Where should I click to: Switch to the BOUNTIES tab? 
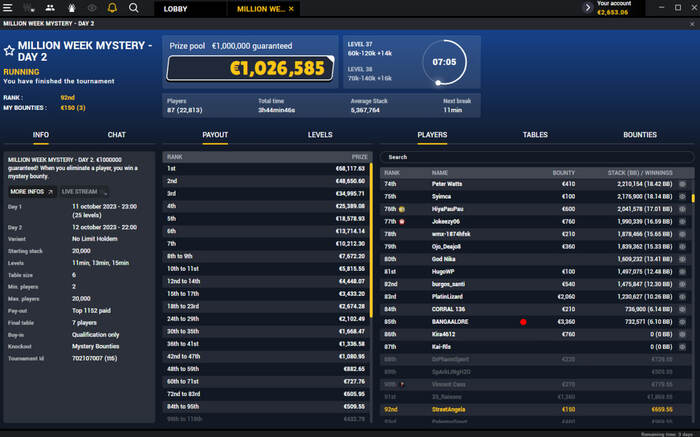(x=640, y=135)
